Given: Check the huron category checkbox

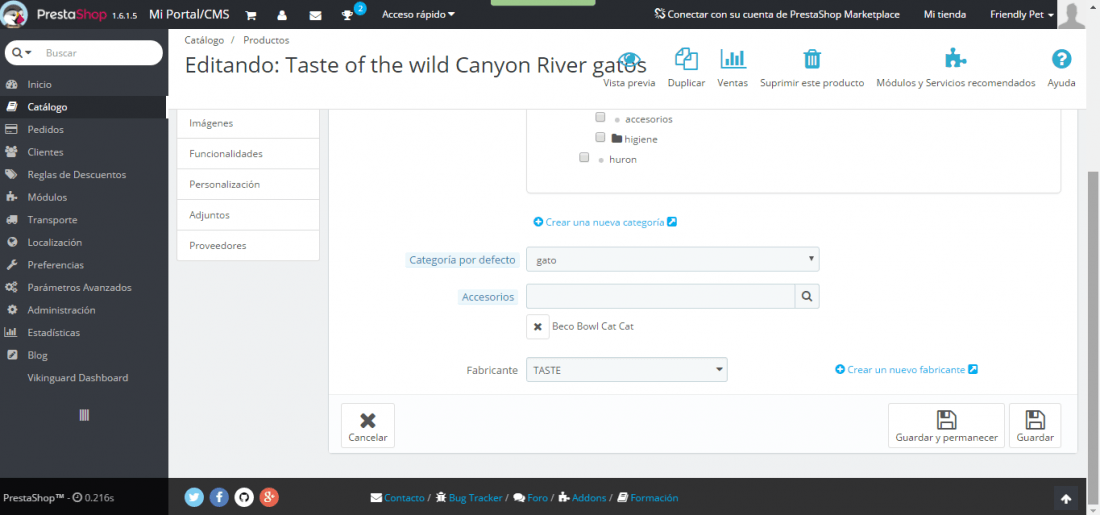Looking at the screenshot, I should 584,158.
